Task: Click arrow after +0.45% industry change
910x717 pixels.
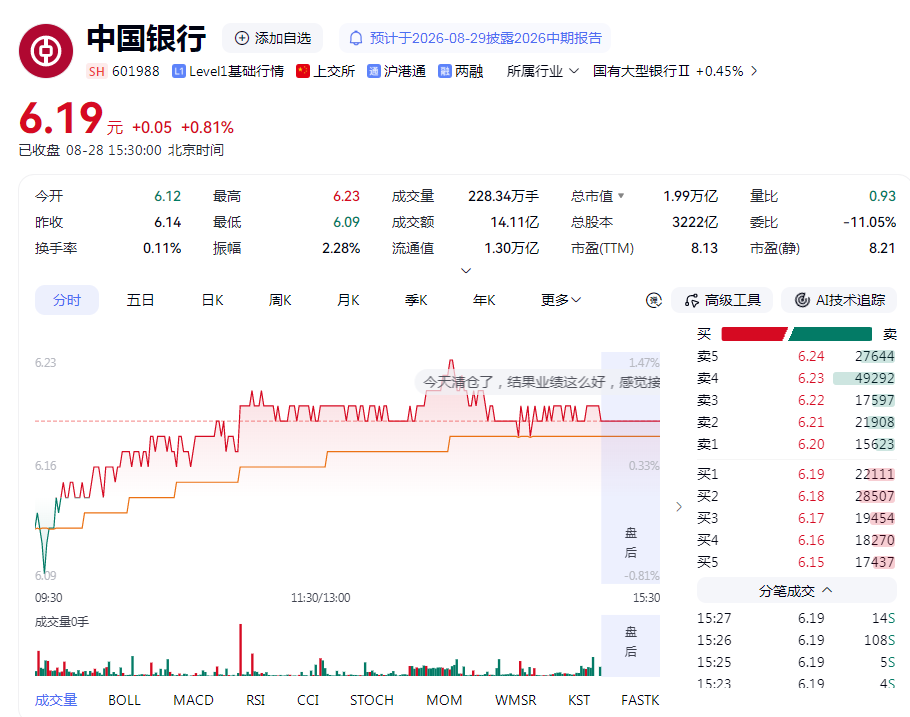Action: coord(754,71)
